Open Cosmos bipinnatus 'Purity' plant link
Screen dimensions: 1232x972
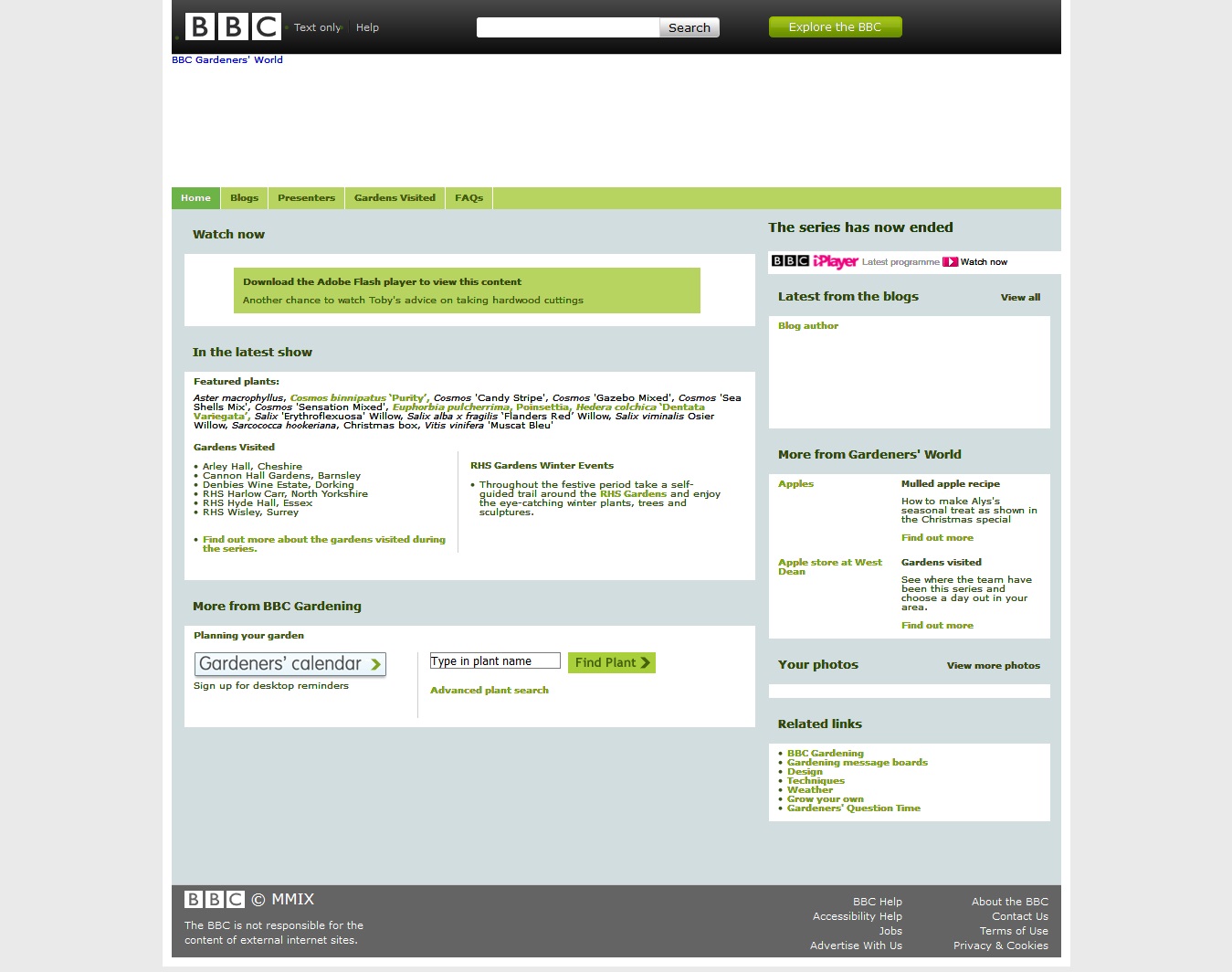(359, 398)
